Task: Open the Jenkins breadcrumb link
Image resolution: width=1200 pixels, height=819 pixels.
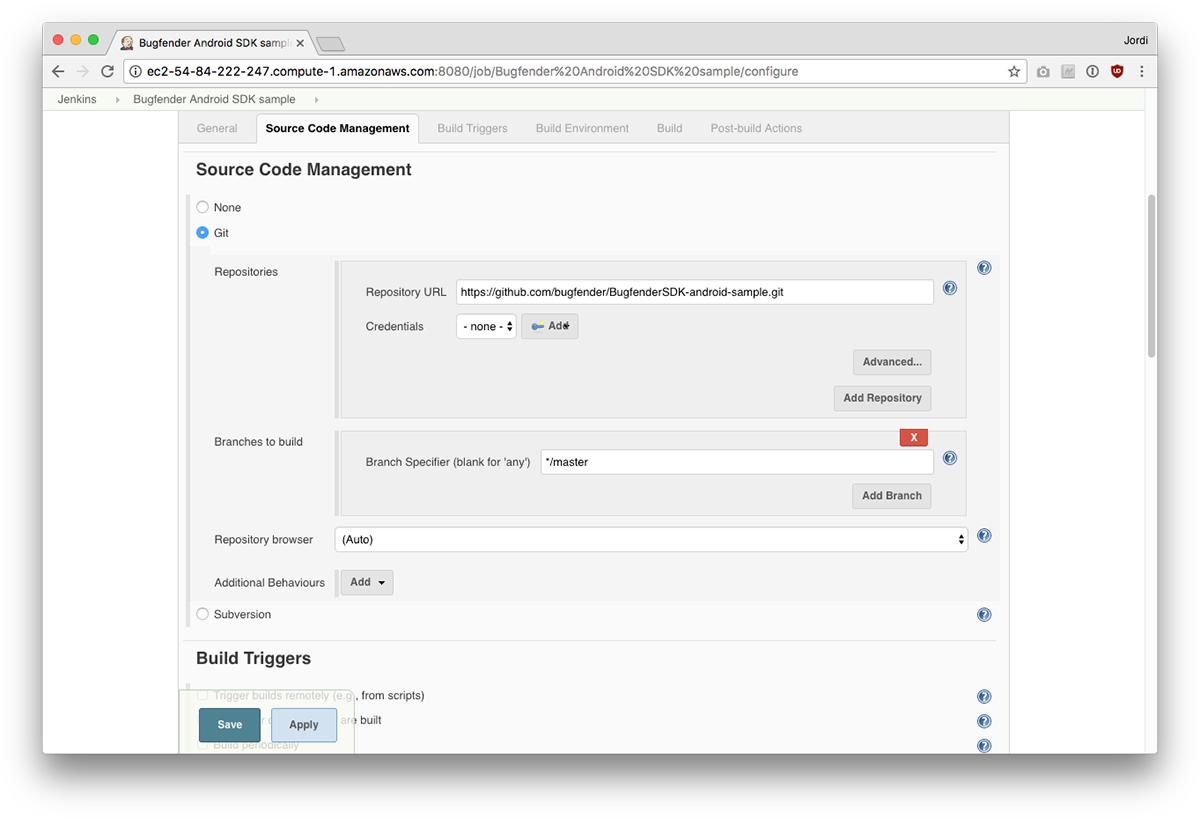Action: [77, 100]
